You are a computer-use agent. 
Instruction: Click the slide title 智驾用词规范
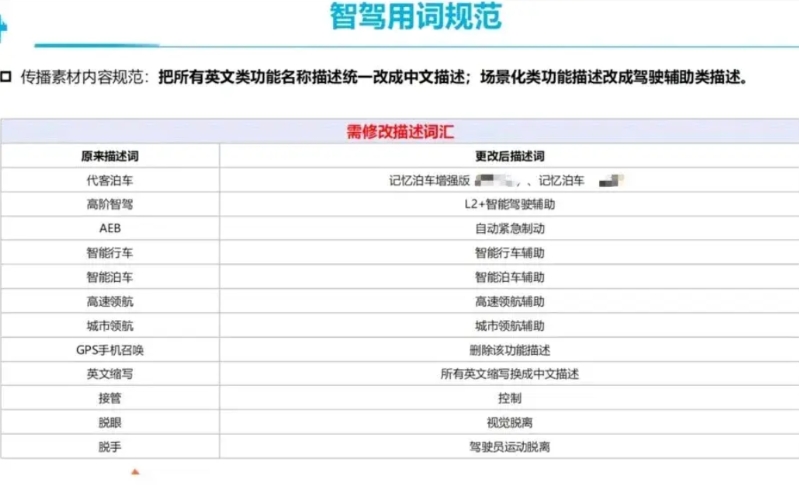(x=416, y=16)
